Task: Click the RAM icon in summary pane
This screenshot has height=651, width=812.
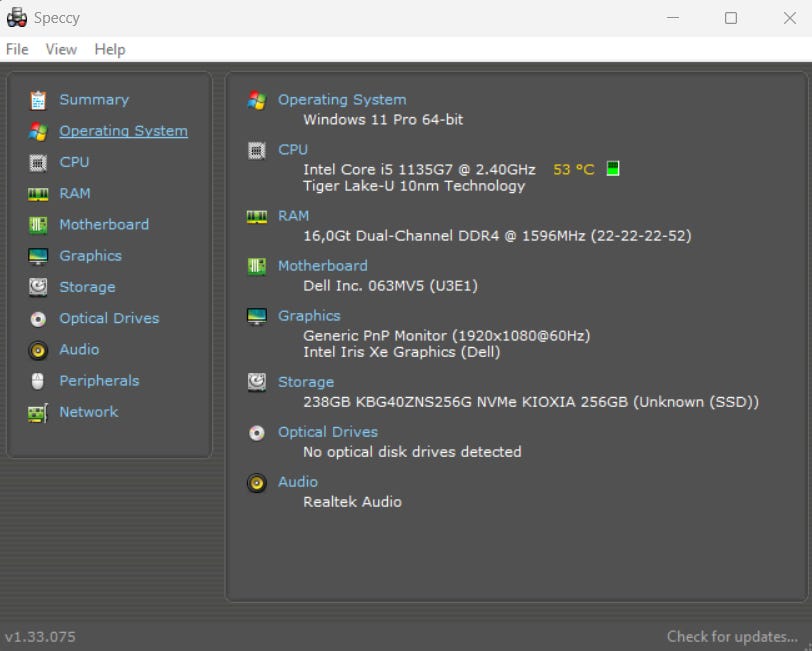Action: tap(257, 216)
